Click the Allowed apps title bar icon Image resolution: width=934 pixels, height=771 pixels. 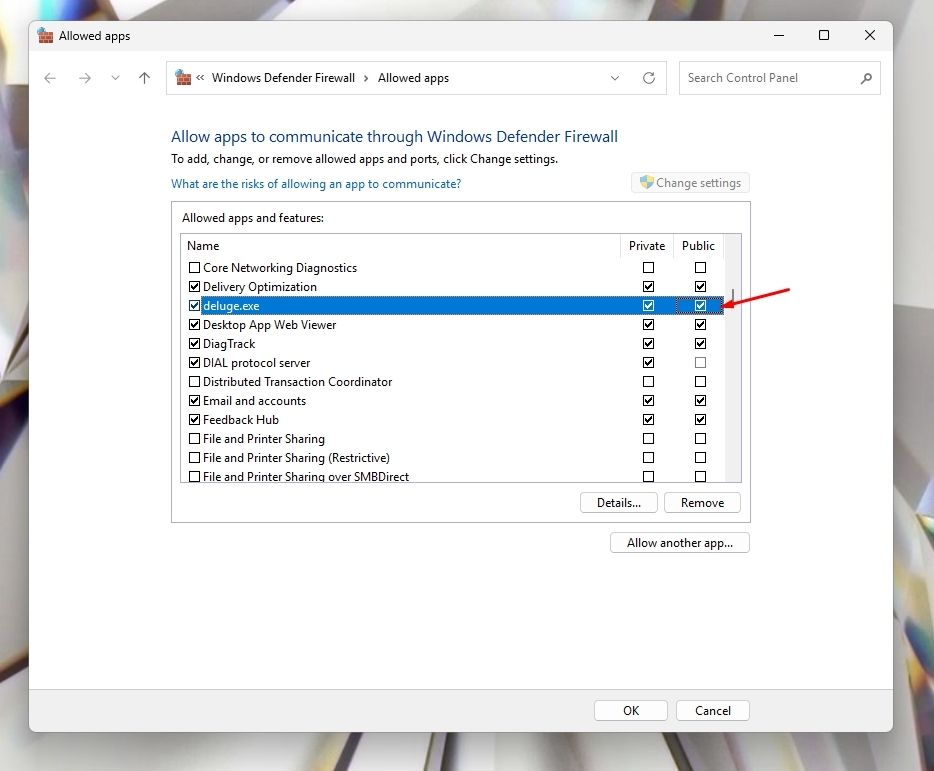click(x=45, y=36)
